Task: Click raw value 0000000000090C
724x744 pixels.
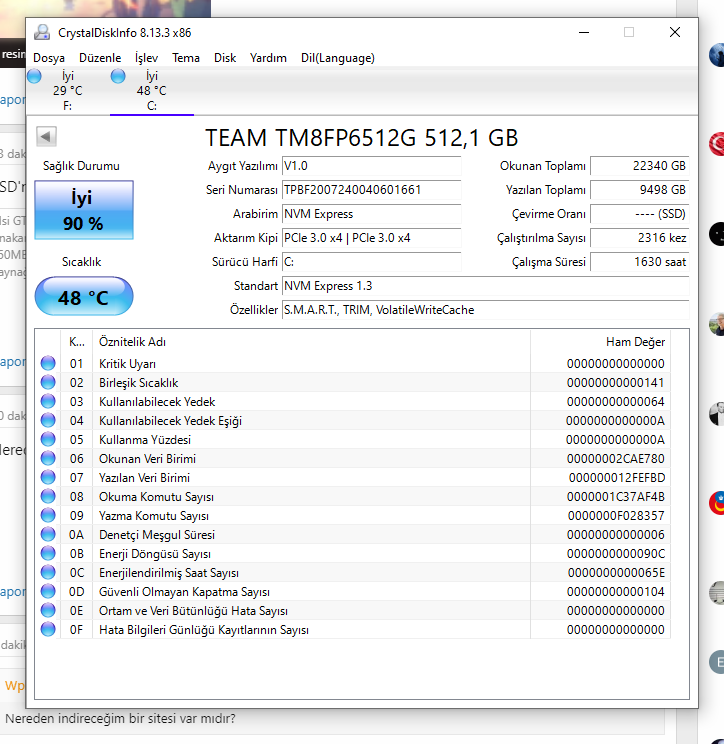Action: (615, 554)
